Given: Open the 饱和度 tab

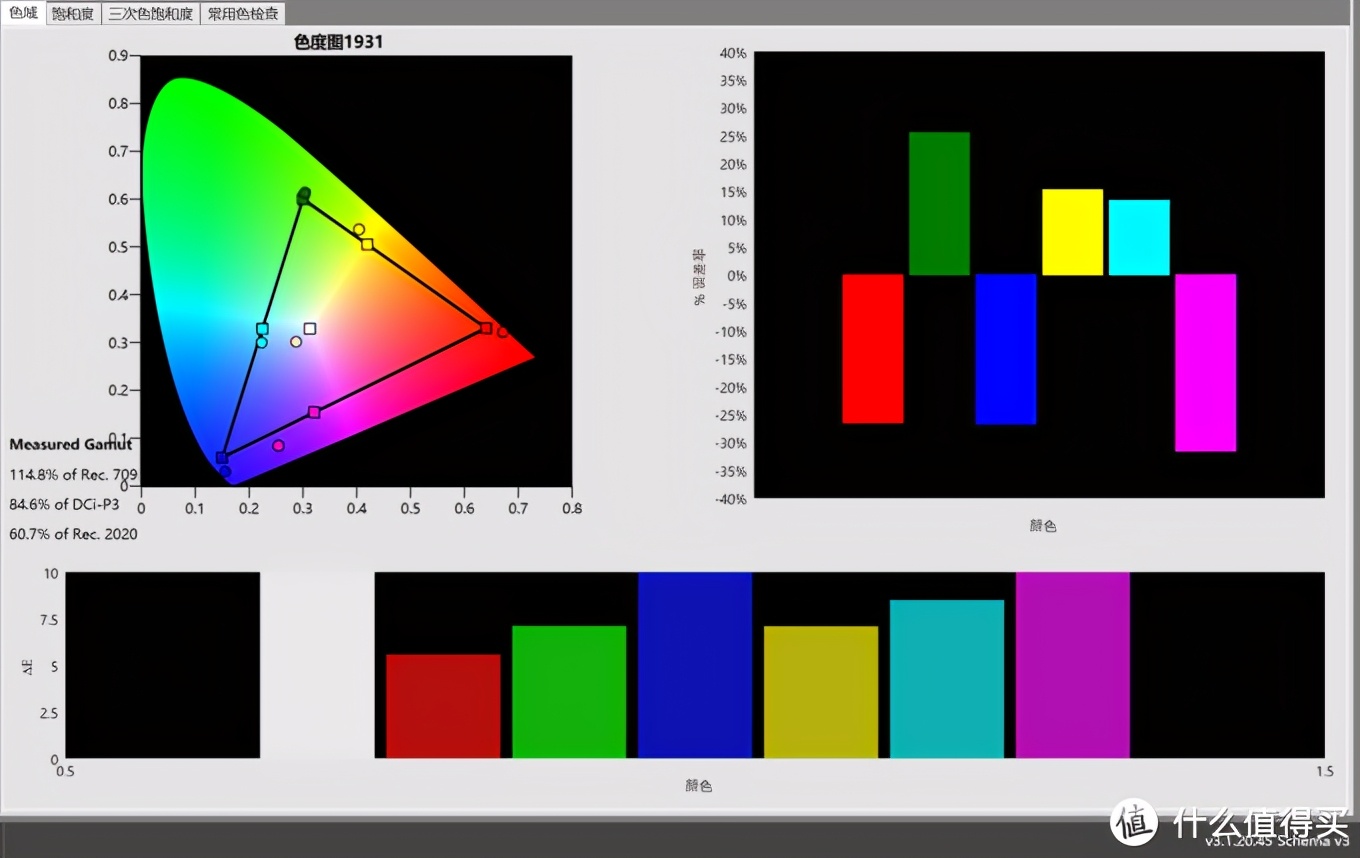Looking at the screenshot, I should pos(73,14).
